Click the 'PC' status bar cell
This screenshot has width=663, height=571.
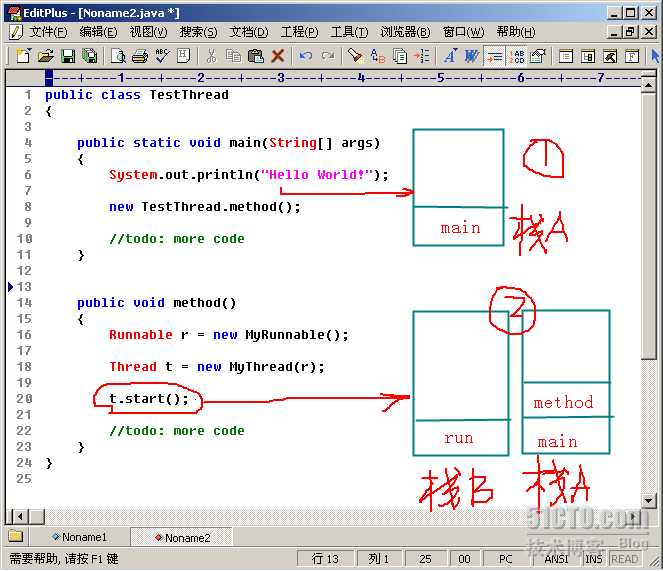505,559
